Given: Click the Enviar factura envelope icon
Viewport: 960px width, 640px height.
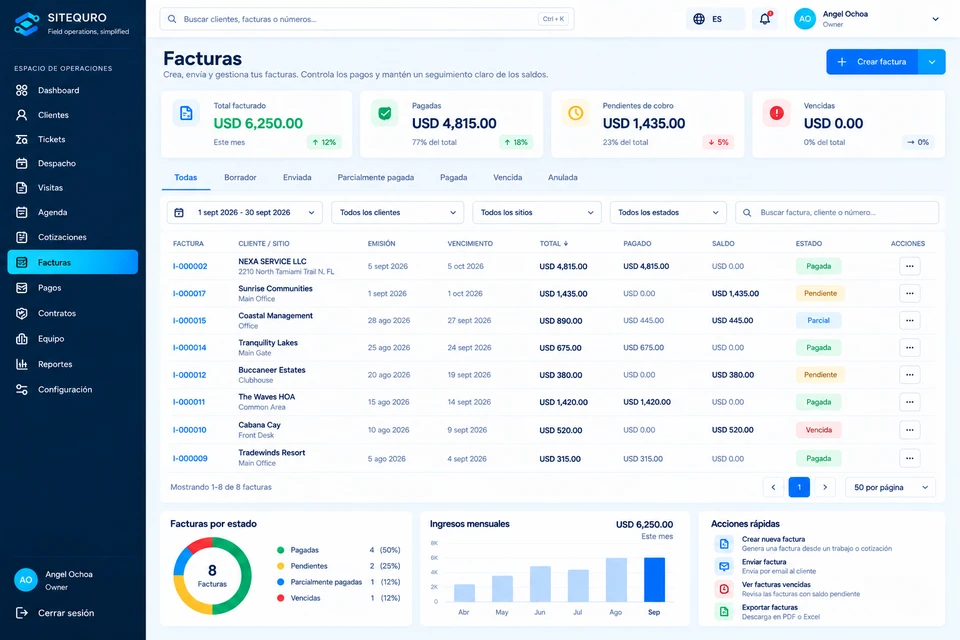Looking at the screenshot, I should (x=724, y=567).
